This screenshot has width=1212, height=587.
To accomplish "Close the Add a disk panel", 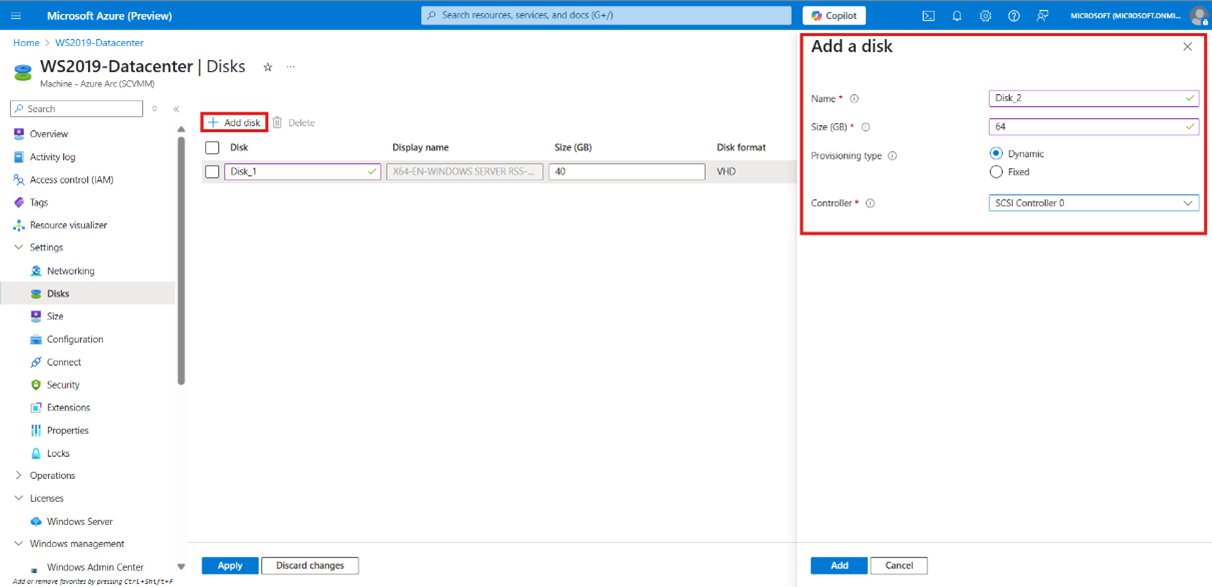I will pyautogui.click(x=1187, y=47).
